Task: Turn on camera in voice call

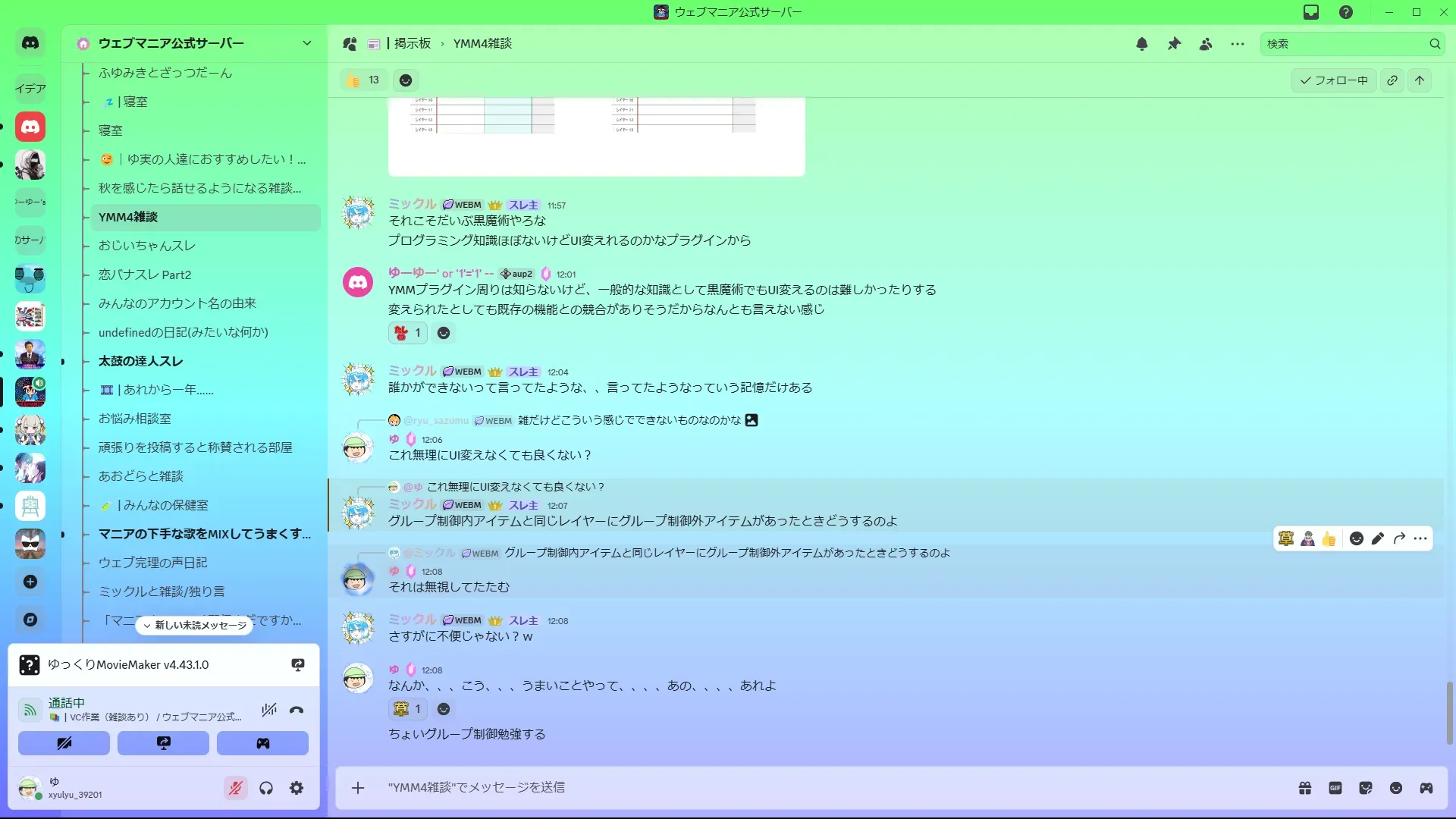Action: pos(64,743)
